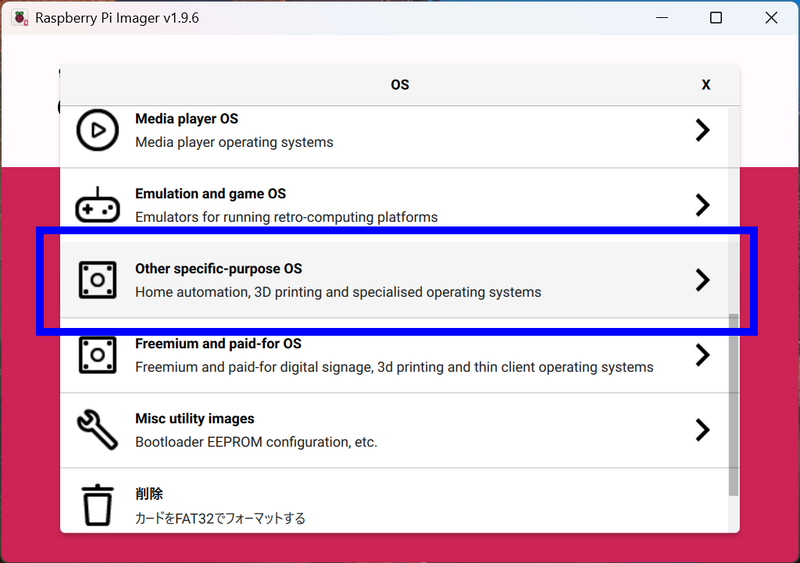This screenshot has height=563, width=800.
Task: Select the Emulation and game OS title
Action: 211,194
